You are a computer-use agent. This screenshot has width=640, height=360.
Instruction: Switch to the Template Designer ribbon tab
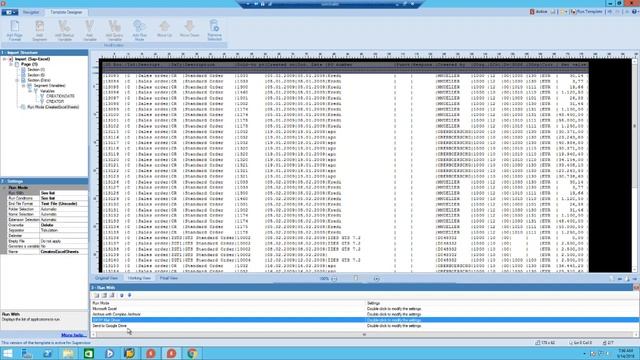coord(66,12)
